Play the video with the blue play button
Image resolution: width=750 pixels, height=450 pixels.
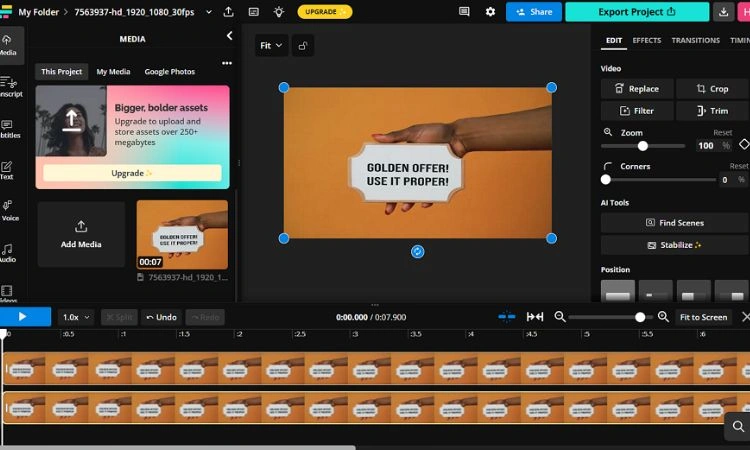pyautogui.click(x=23, y=317)
